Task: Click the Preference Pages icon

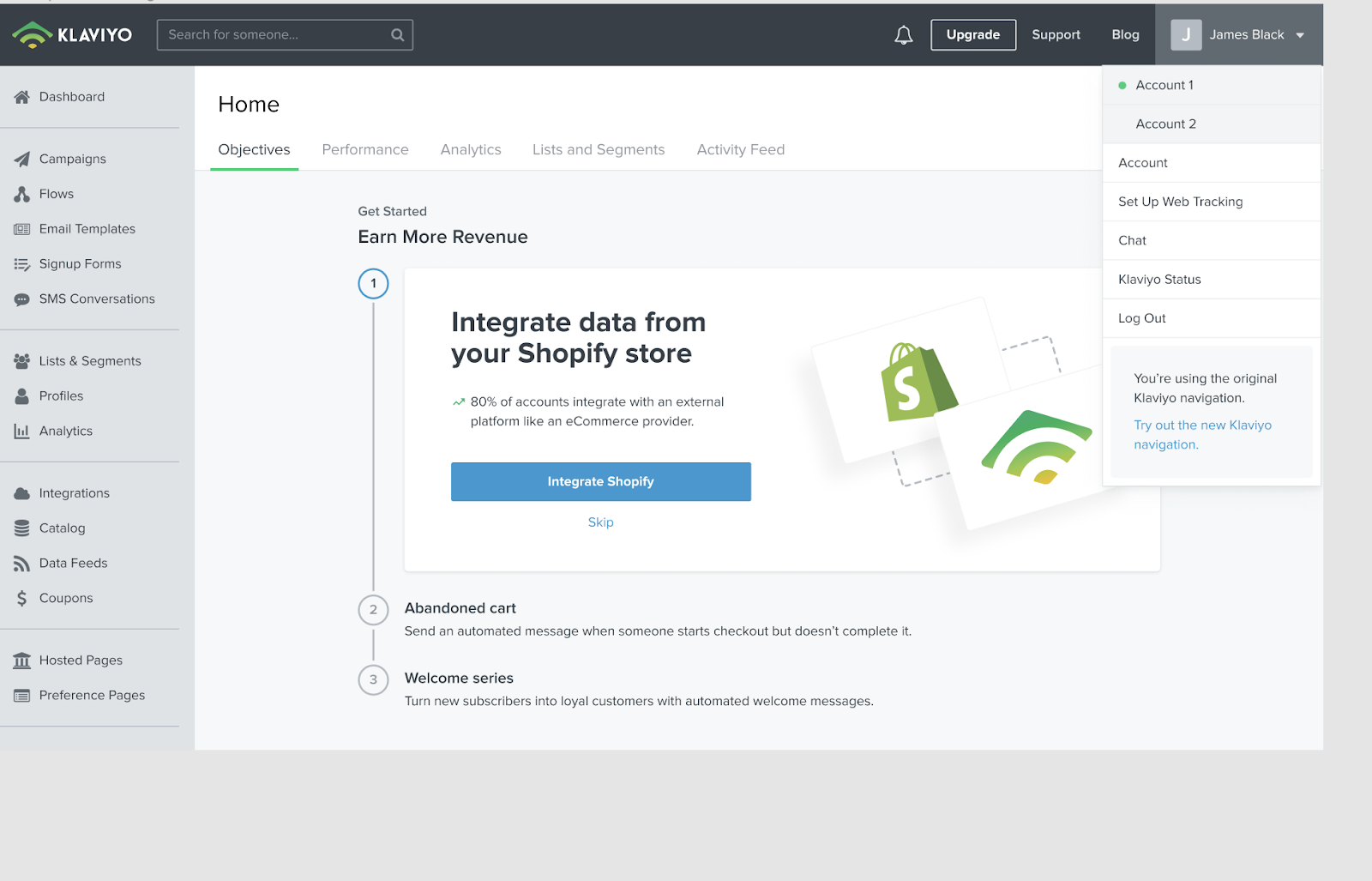Action: point(21,696)
